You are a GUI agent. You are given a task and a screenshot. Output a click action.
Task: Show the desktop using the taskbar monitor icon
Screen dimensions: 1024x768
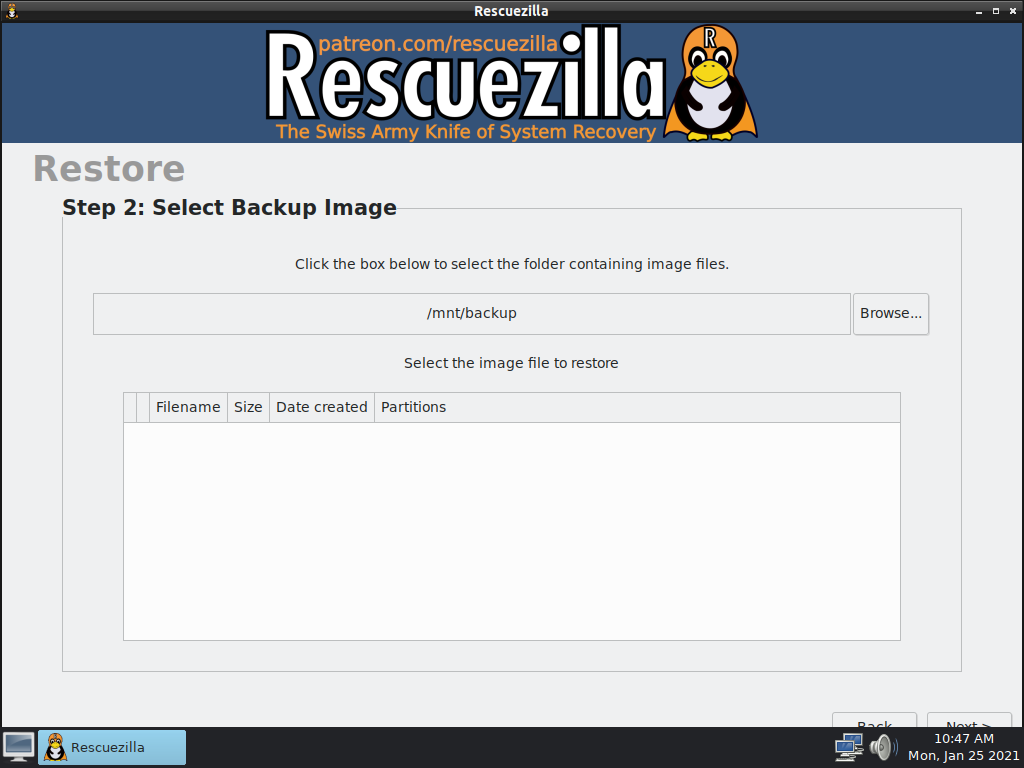[19, 746]
